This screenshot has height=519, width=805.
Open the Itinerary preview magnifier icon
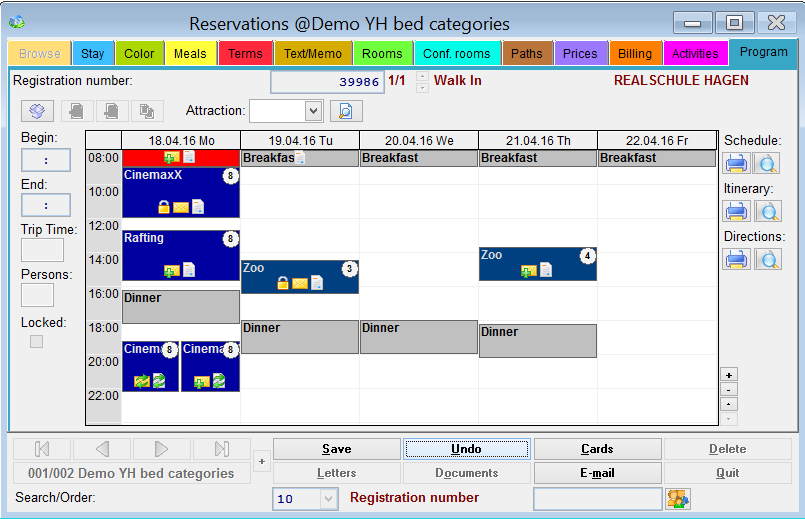coord(768,211)
